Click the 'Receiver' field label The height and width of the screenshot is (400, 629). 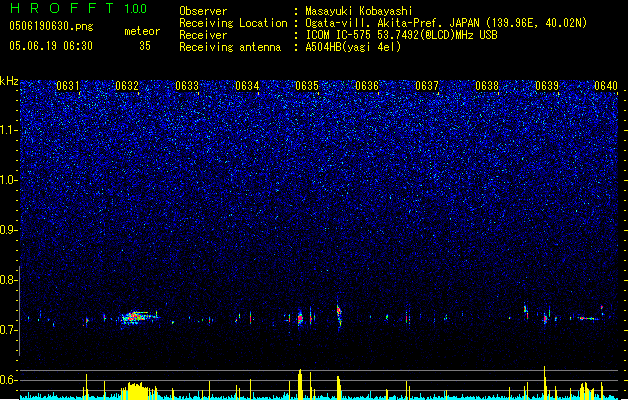click(x=203, y=35)
